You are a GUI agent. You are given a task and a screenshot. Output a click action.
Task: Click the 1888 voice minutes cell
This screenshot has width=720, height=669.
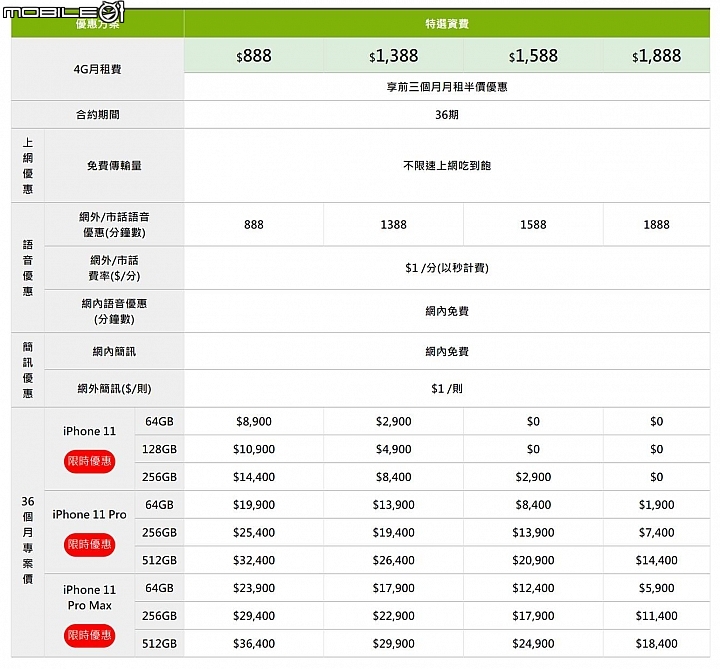pos(656,225)
